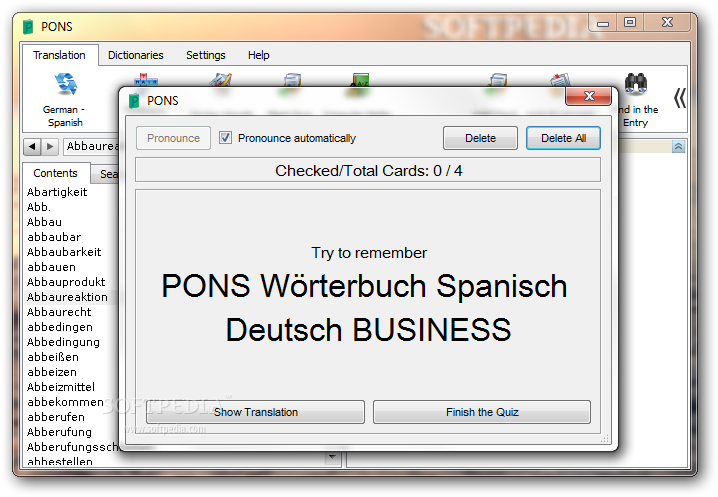
Task: Click Finish the Quiz button
Action: coord(482,412)
